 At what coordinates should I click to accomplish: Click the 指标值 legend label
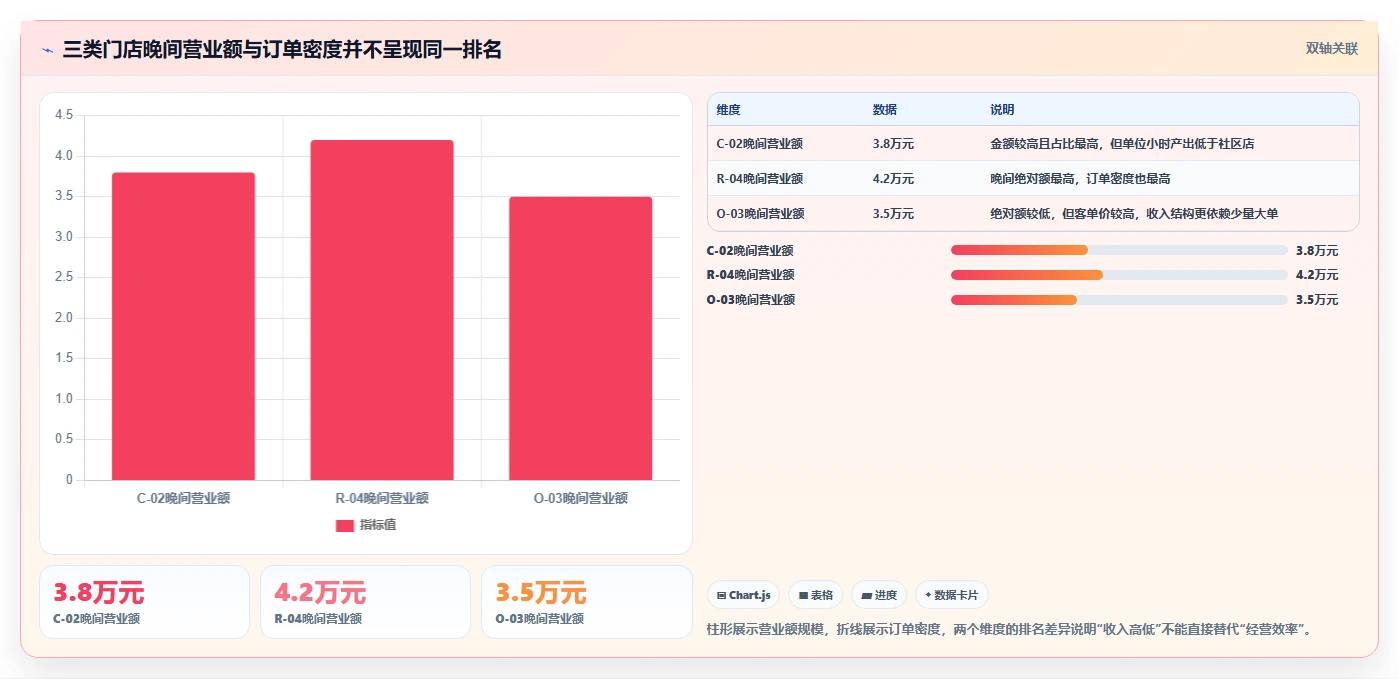point(378,525)
